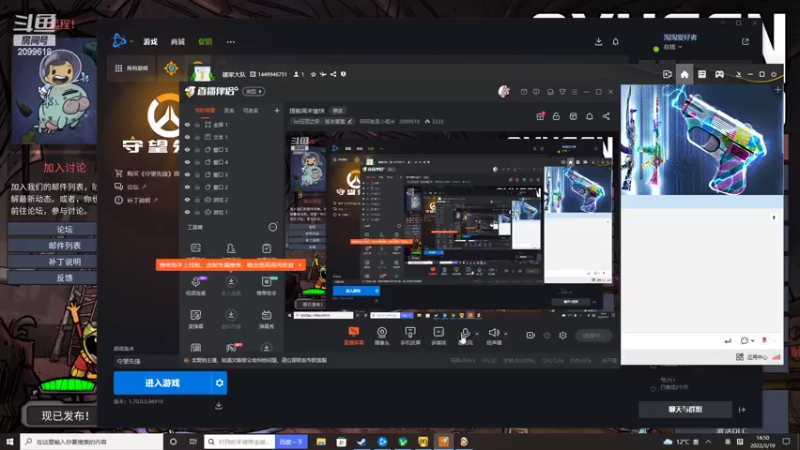800x450 pixels.
Task: Open hamburger menu in streaming title bar
Action: [x=574, y=92]
